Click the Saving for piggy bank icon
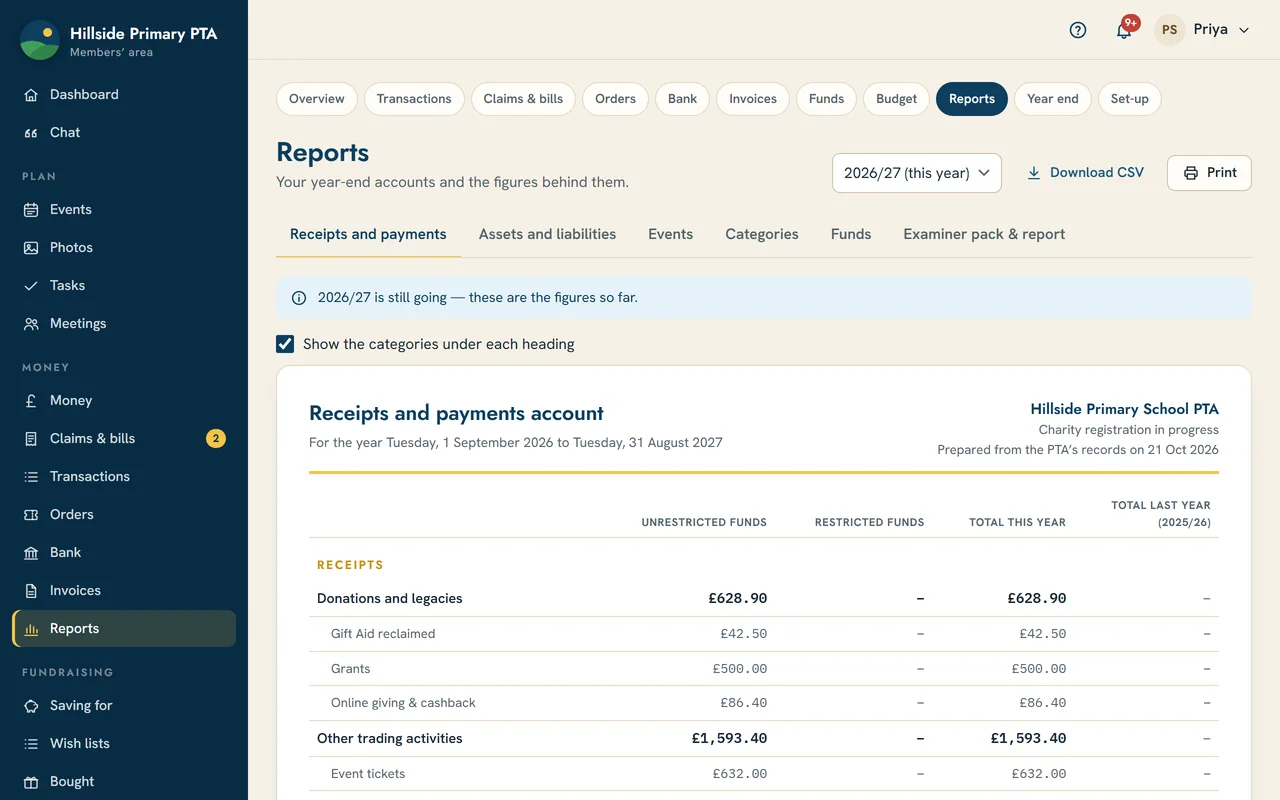Image resolution: width=1280 pixels, height=800 pixels. 31,706
